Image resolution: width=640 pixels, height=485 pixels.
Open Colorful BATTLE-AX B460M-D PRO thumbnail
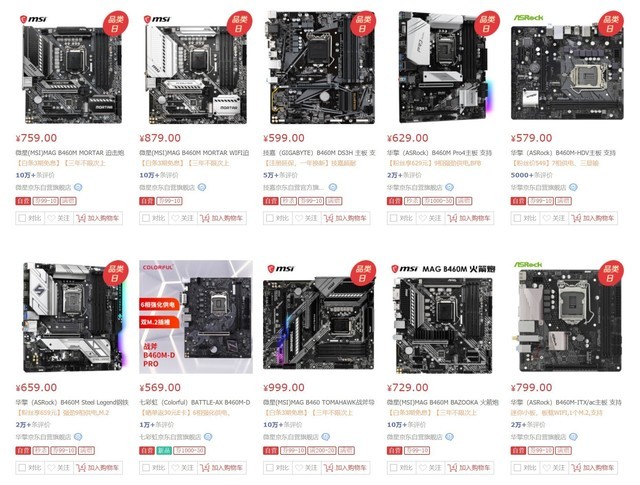click(196, 317)
